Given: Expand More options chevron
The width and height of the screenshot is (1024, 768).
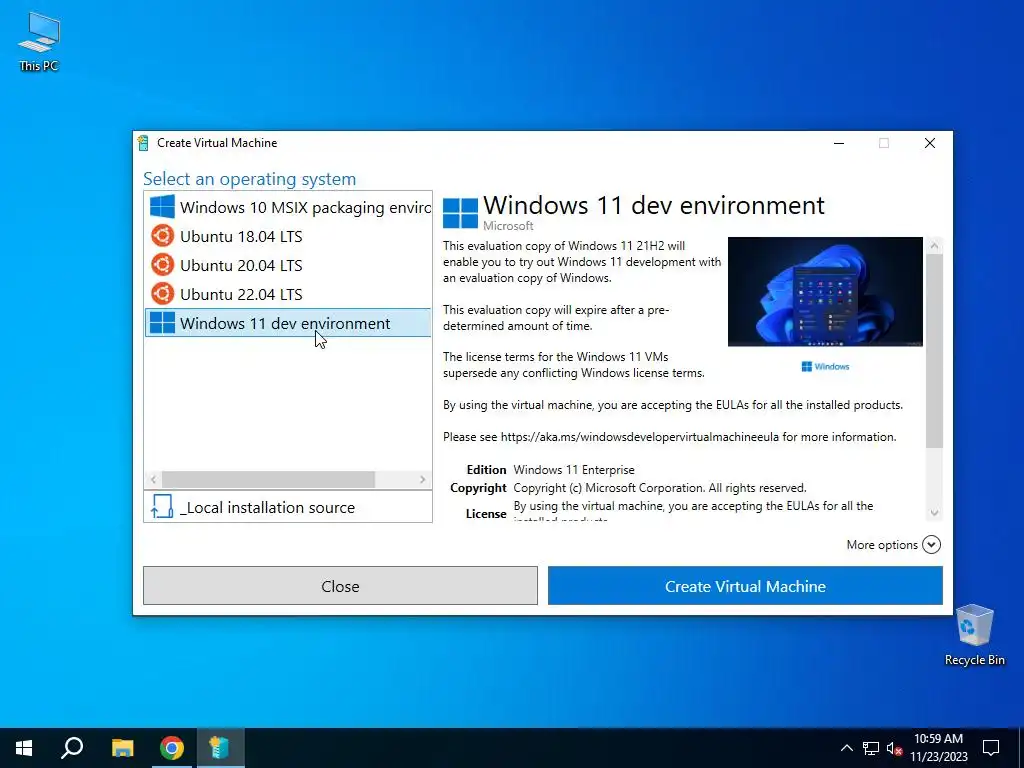Looking at the screenshot, I should pos(931,545).
